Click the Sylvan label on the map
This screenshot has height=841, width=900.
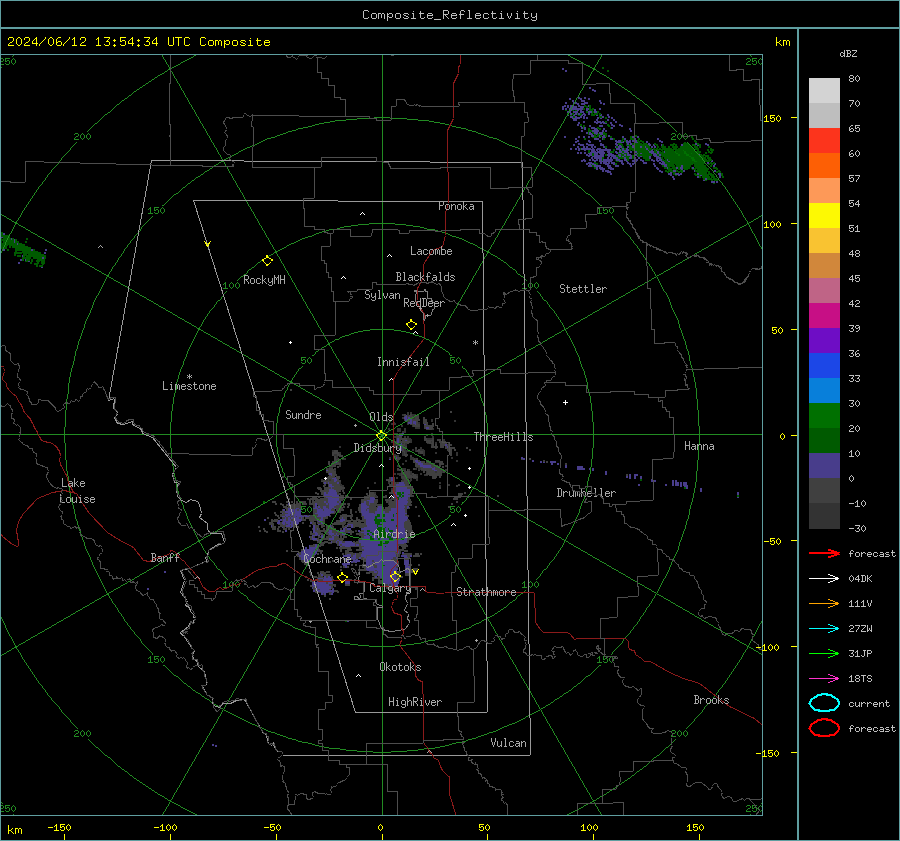tap(382, 295)
